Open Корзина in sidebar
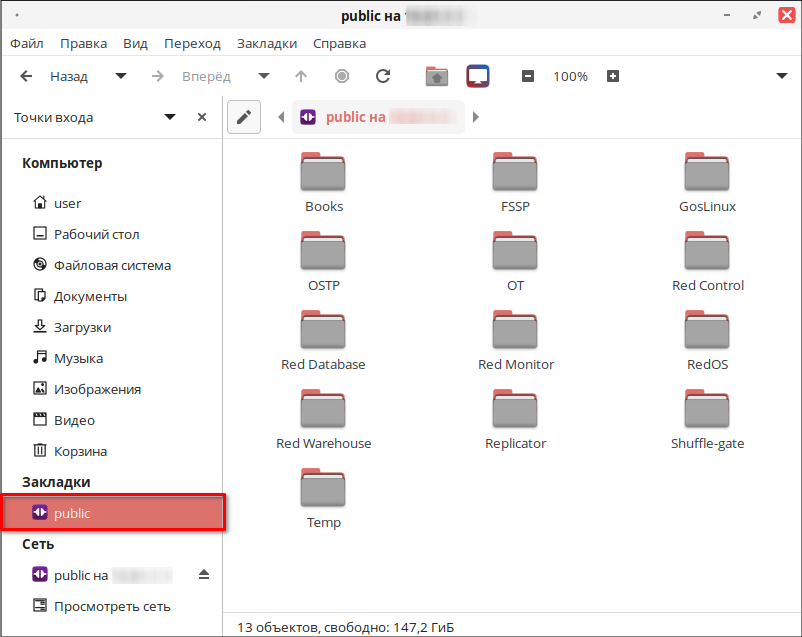Image resolution: width=802 pixels, height=637 pixels. [x=112, y=451]
